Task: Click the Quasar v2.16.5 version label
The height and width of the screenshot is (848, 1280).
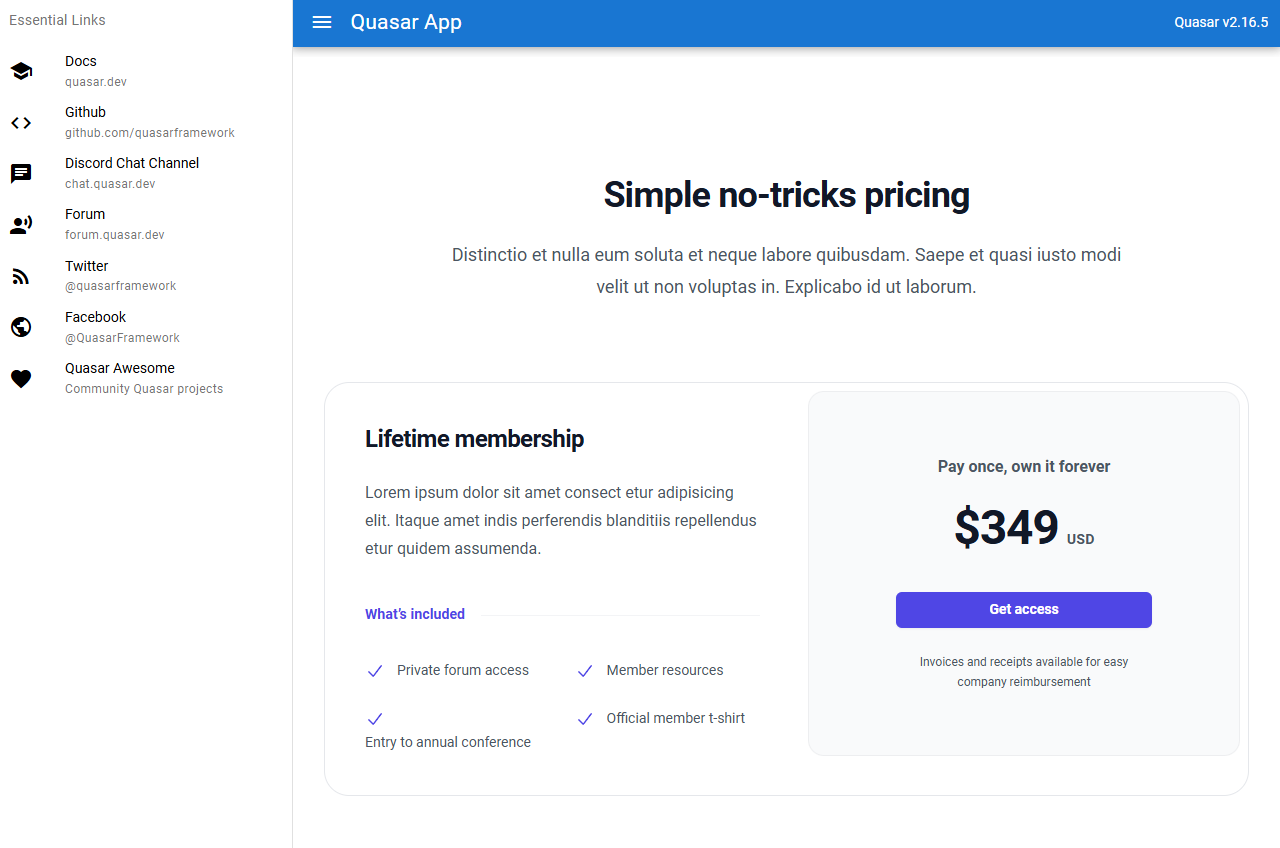Action: [1221, 22]
